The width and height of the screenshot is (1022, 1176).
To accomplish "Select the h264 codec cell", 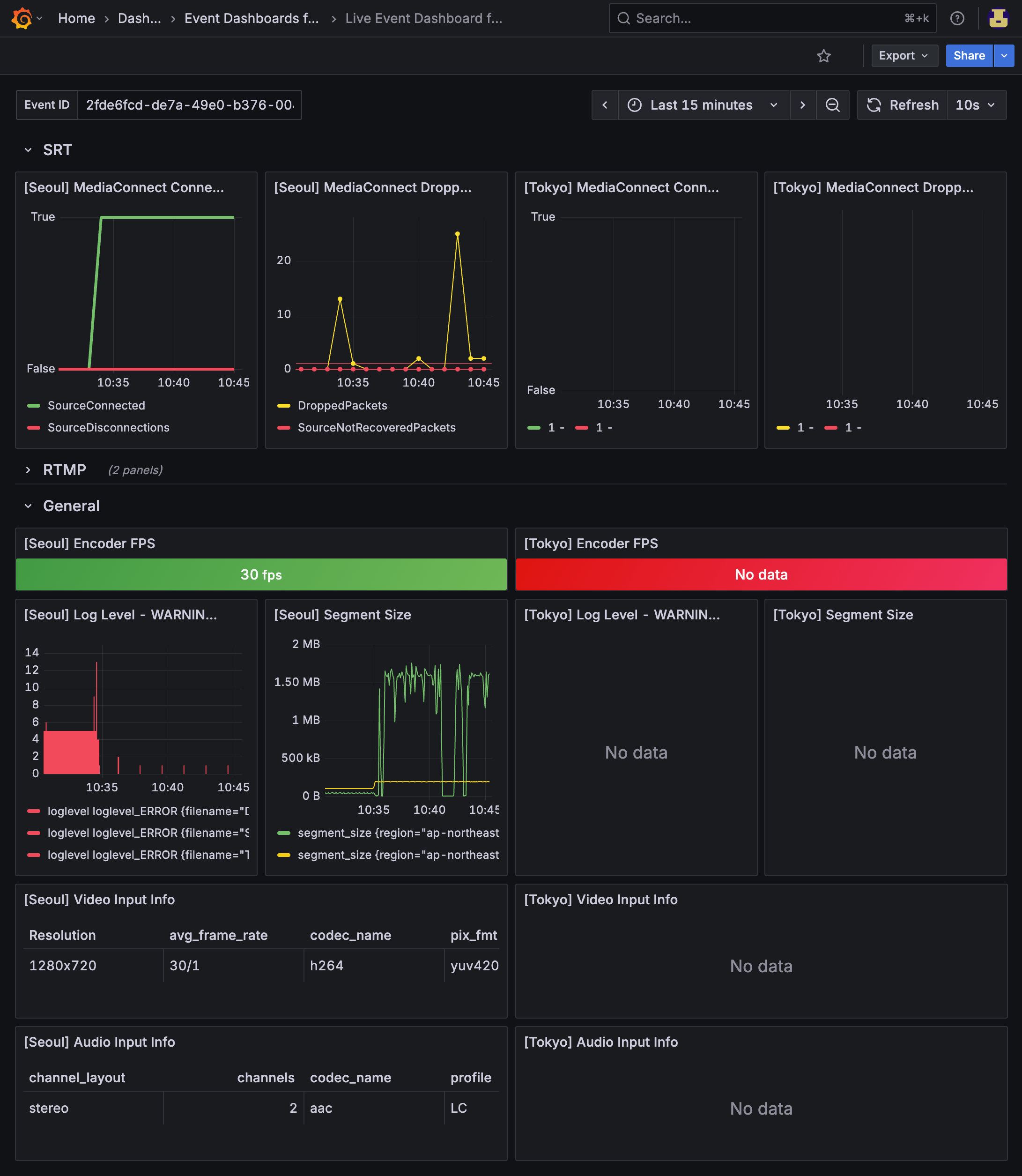I will point(374,966).
